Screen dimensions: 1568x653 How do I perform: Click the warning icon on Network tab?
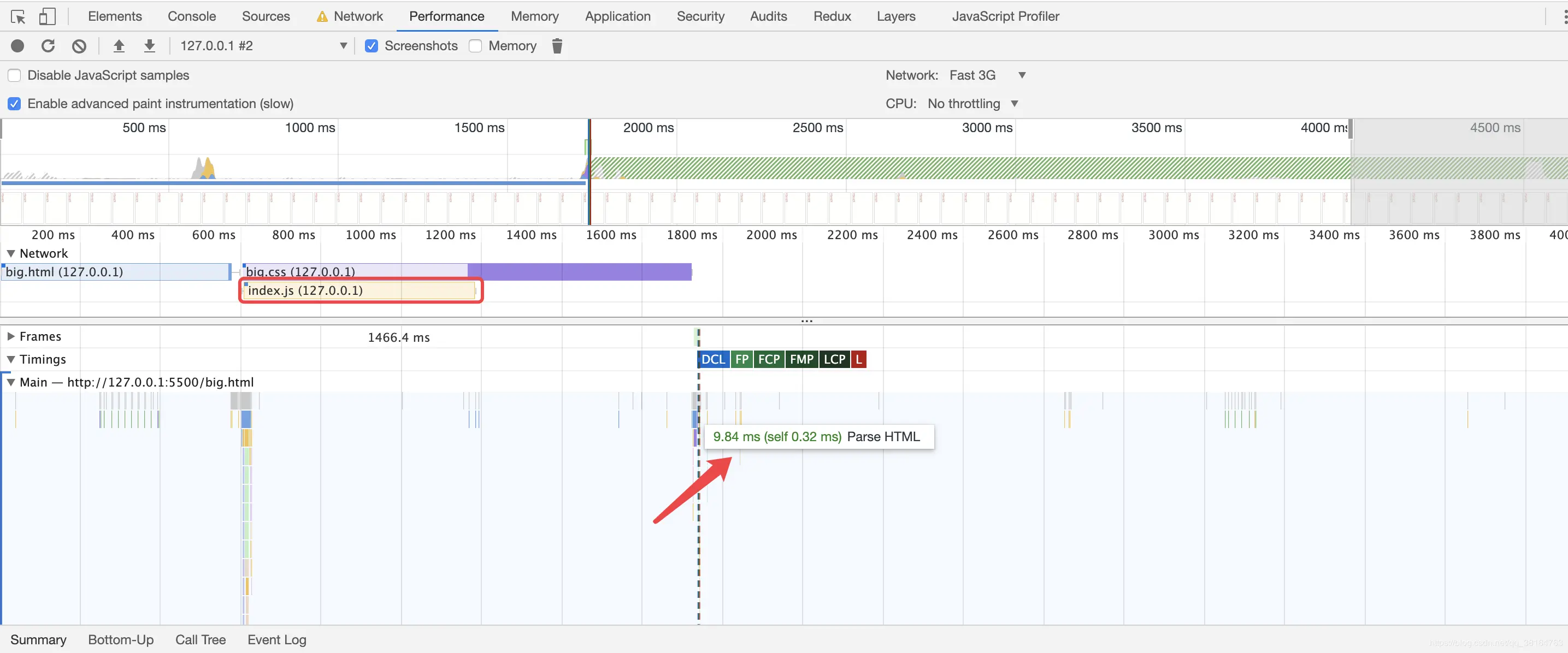(322, 16)
